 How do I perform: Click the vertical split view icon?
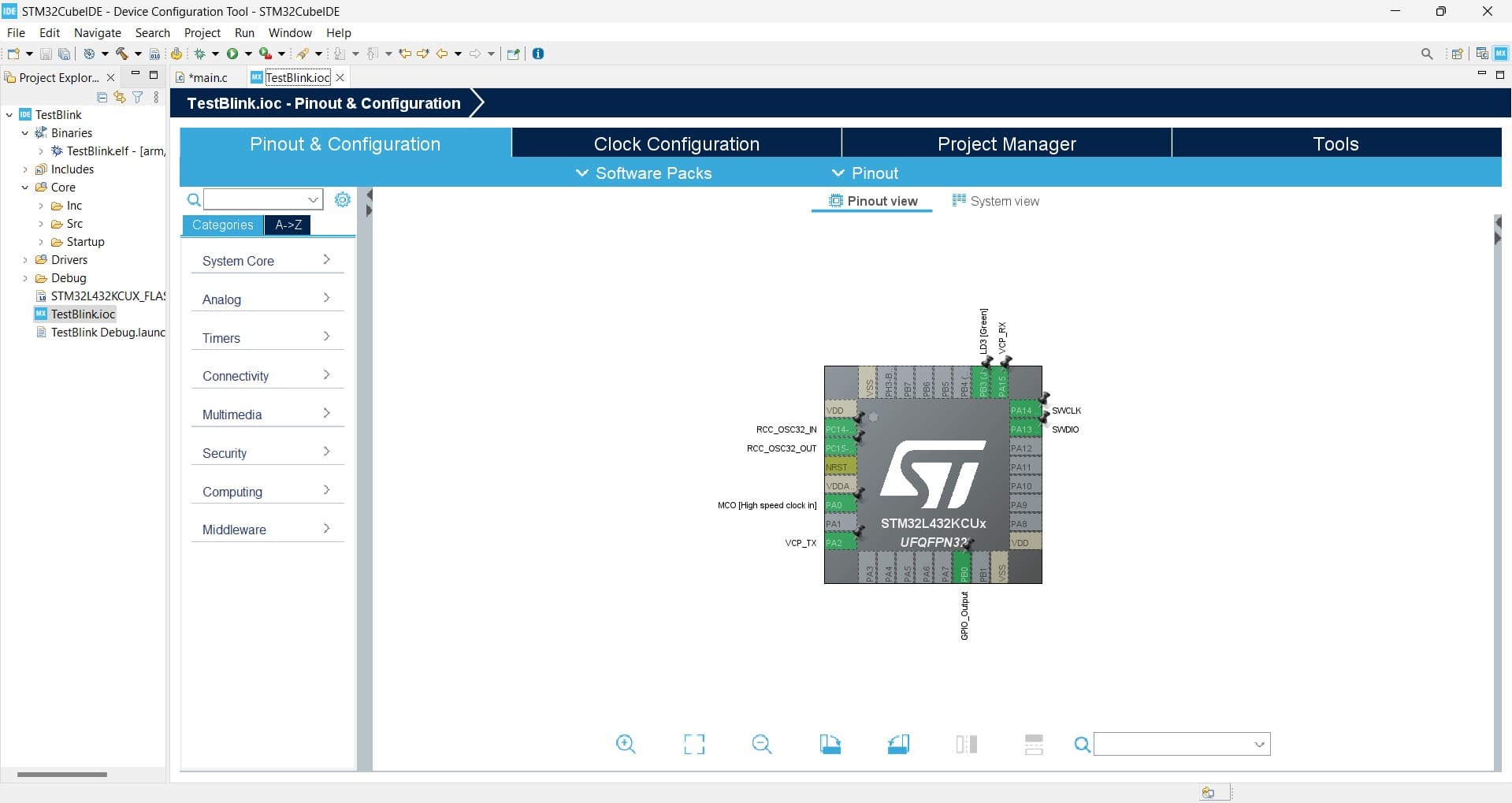967,744
